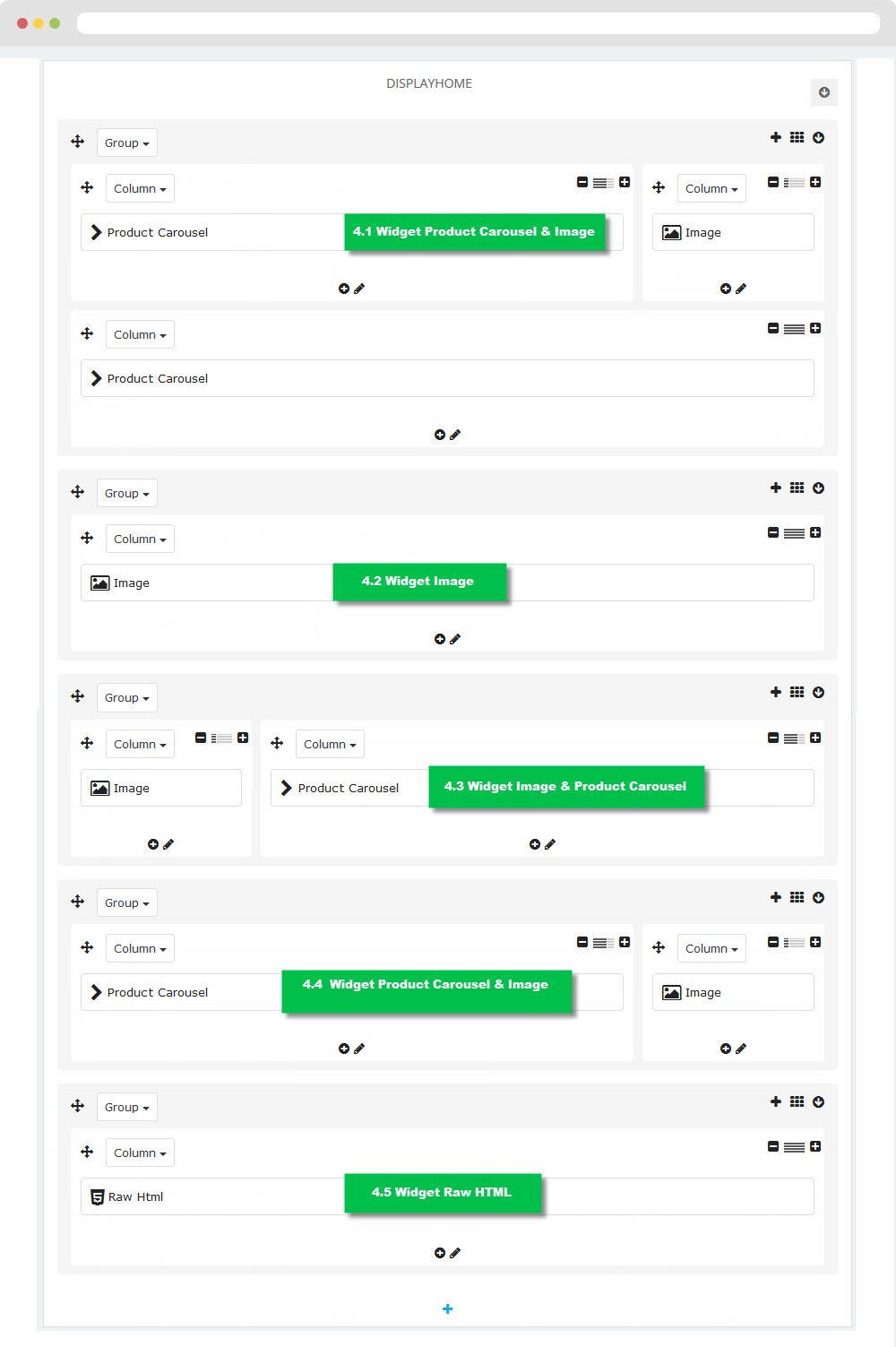The height and width of the screenshot is (1347, 896).
Task: Open the second Product Carousel widget in first group
Action: click(x=447, y=378)
